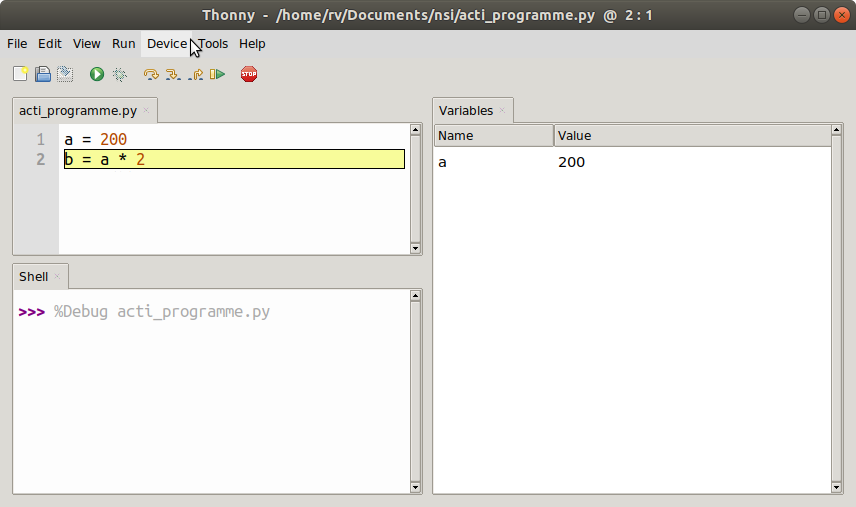The width and height of the screenshot is (856, 507).
Task: Click the Variables scrollbar up arrow
Action: tap(836, 130)
